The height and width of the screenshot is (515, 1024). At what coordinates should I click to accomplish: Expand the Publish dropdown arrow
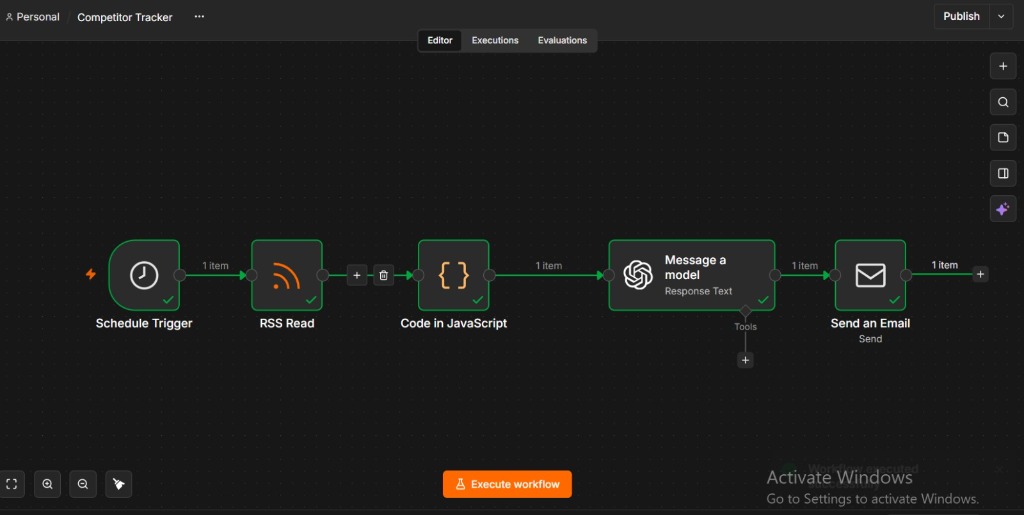tap(1001, 16)
